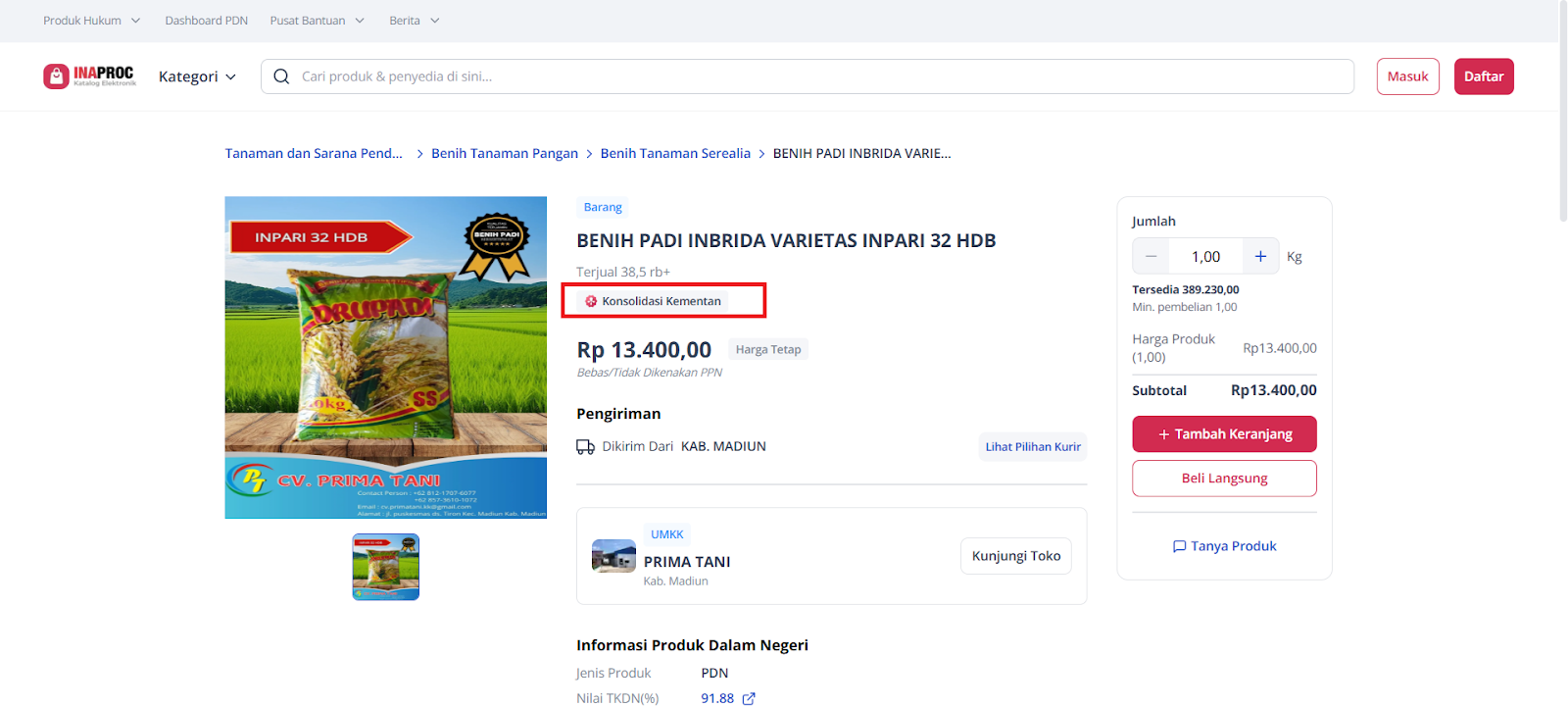Click the Bebas/Tidak Dikenakan PPN note
Image resolution: width=1568 pixels, height=707 pixels.
click(x=650, y=373)
